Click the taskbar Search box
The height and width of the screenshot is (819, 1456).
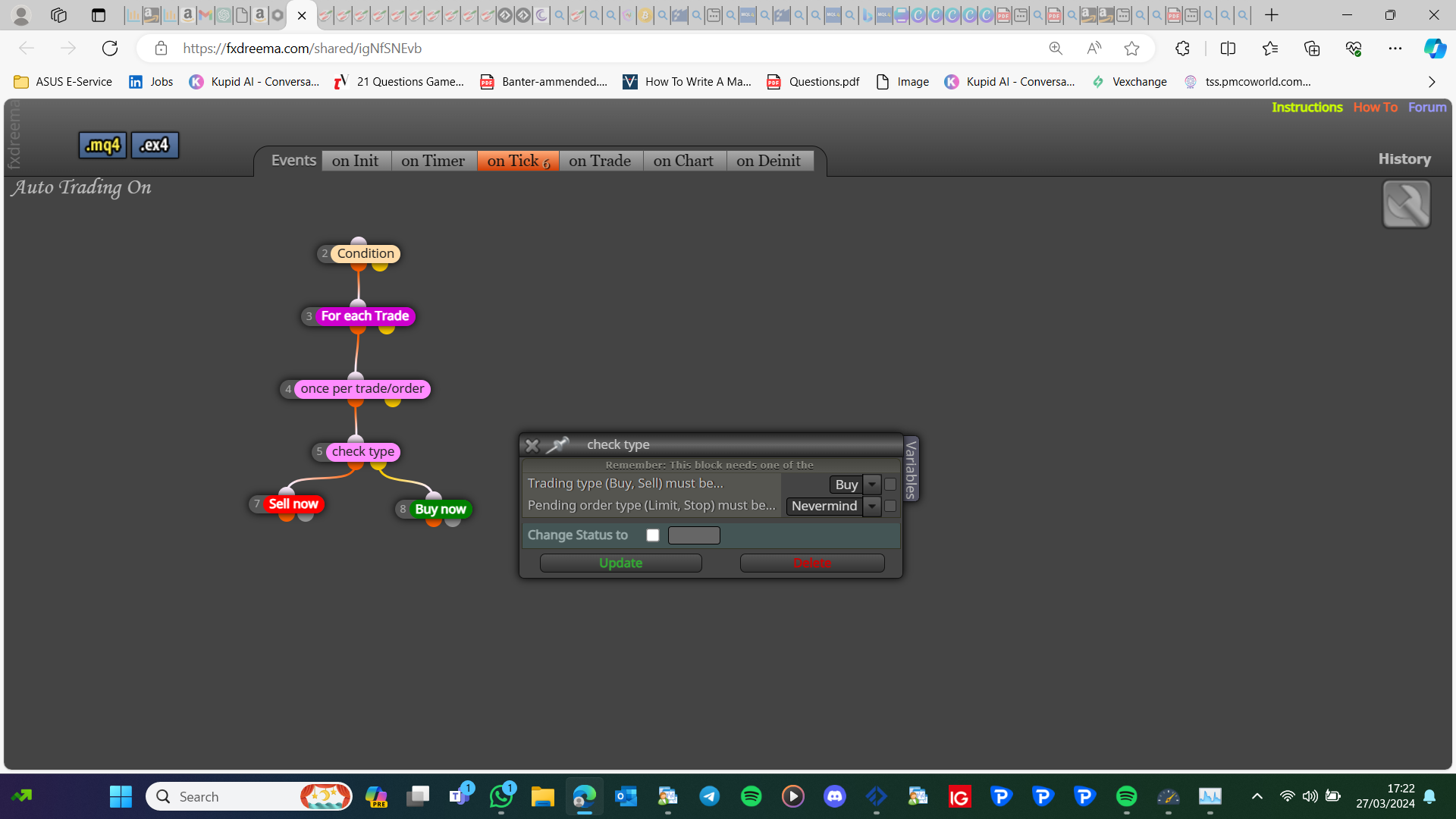249,796
